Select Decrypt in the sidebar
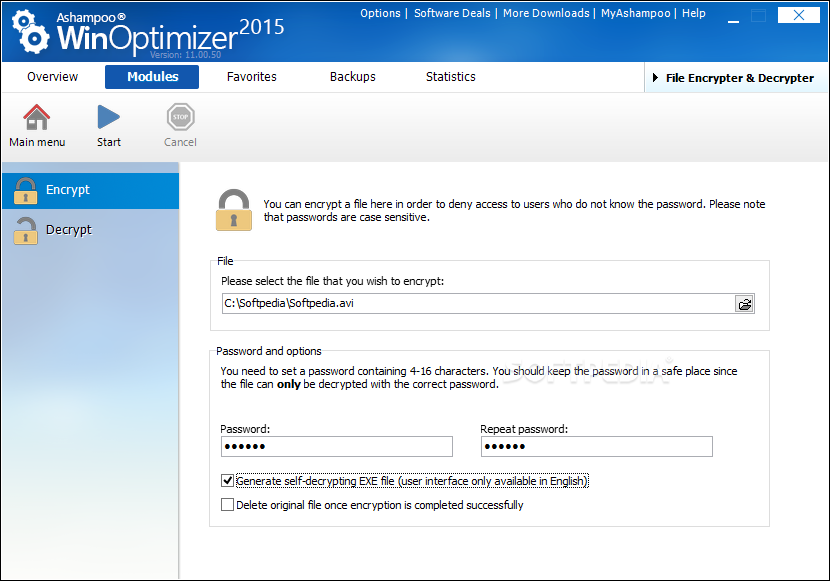The image size is (830, 581). pos(91,230)
